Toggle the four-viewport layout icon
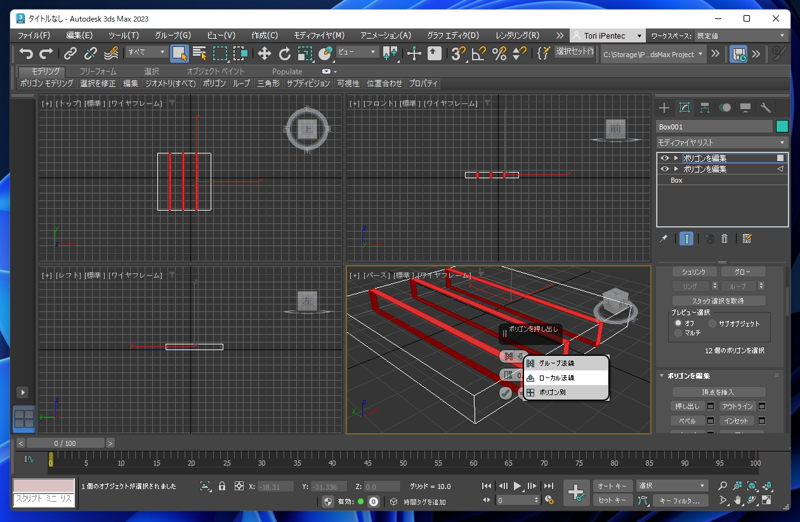 (24, 418)
